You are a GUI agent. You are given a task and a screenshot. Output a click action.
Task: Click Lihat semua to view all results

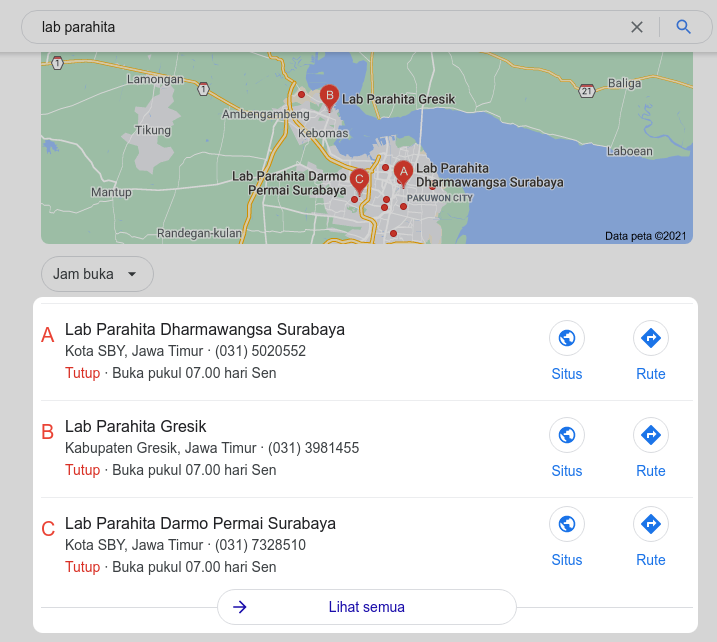[x=366, y=607]
